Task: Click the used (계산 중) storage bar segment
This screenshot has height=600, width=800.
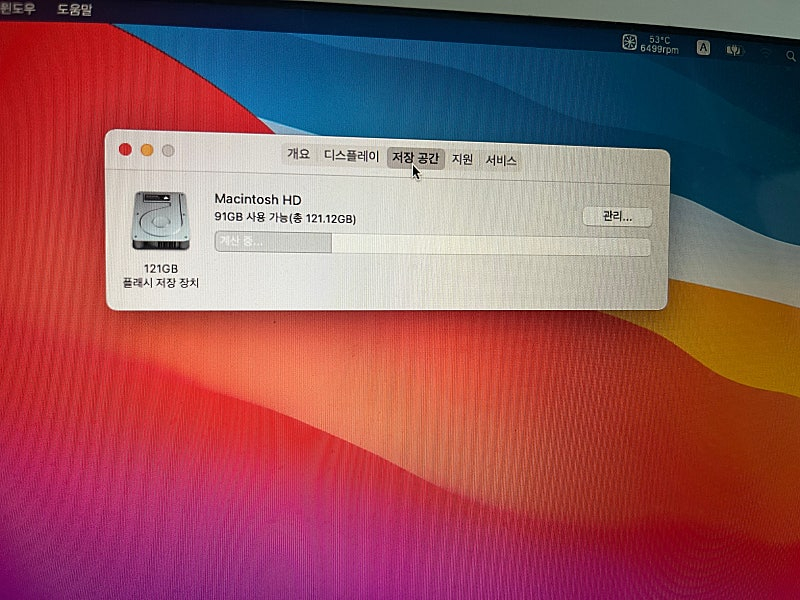Action: [x=272, y=243]
